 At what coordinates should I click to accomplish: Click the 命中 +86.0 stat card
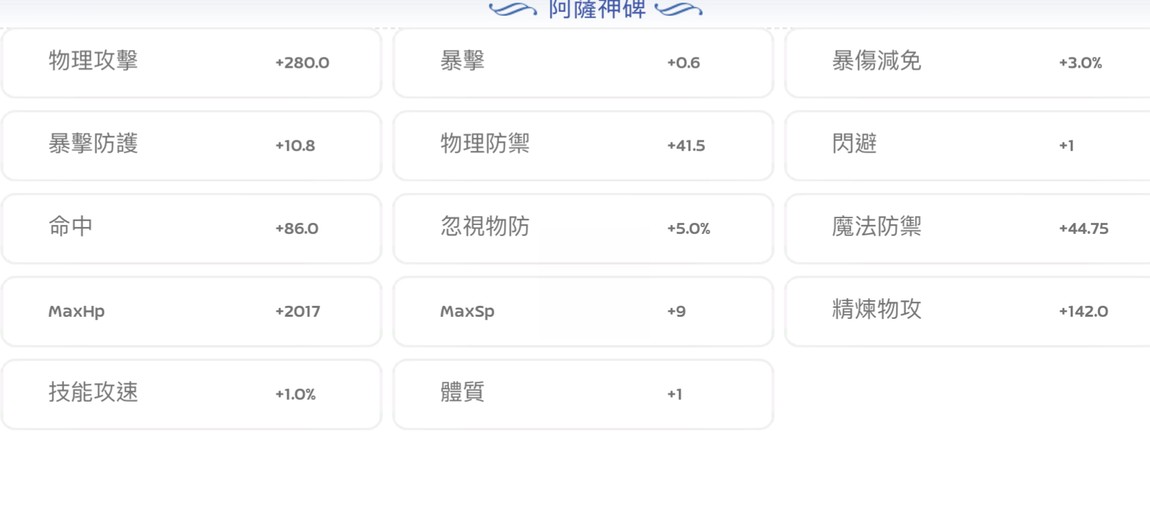[x=191, y=228]
